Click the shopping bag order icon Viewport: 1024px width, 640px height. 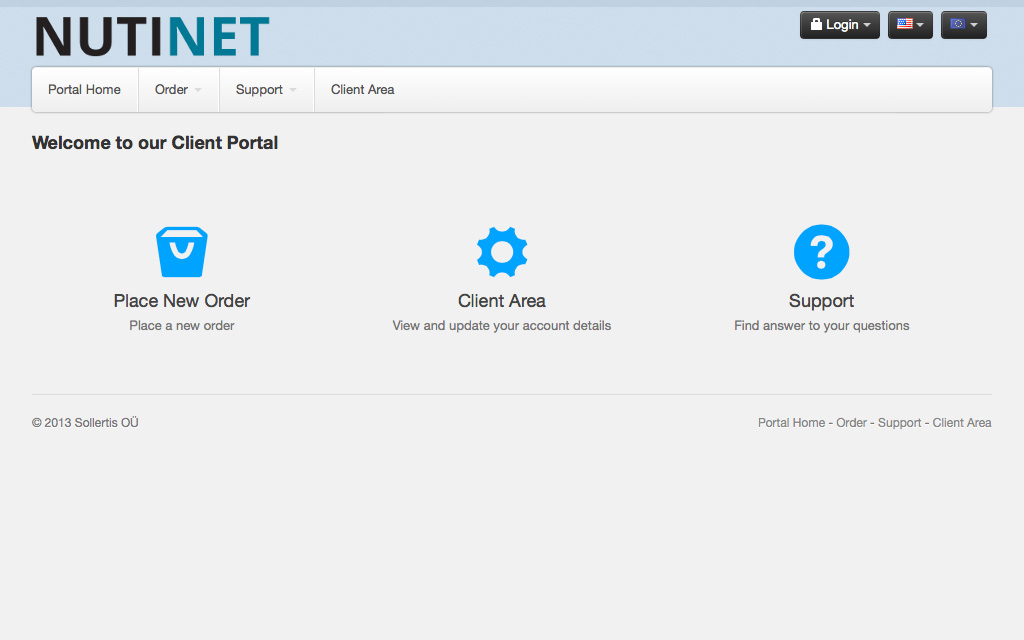click(181, 252)
